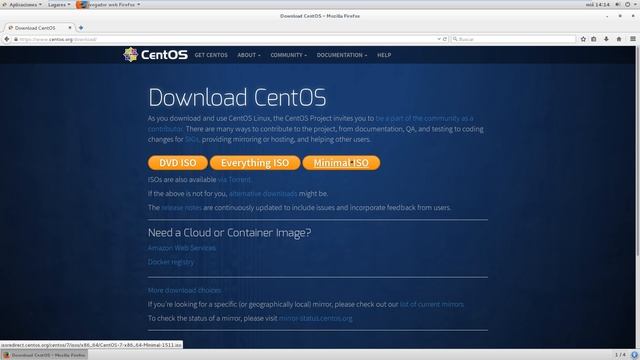Bookmark this page with the star icon
This screenshot has width=640, height=360.
583,39
